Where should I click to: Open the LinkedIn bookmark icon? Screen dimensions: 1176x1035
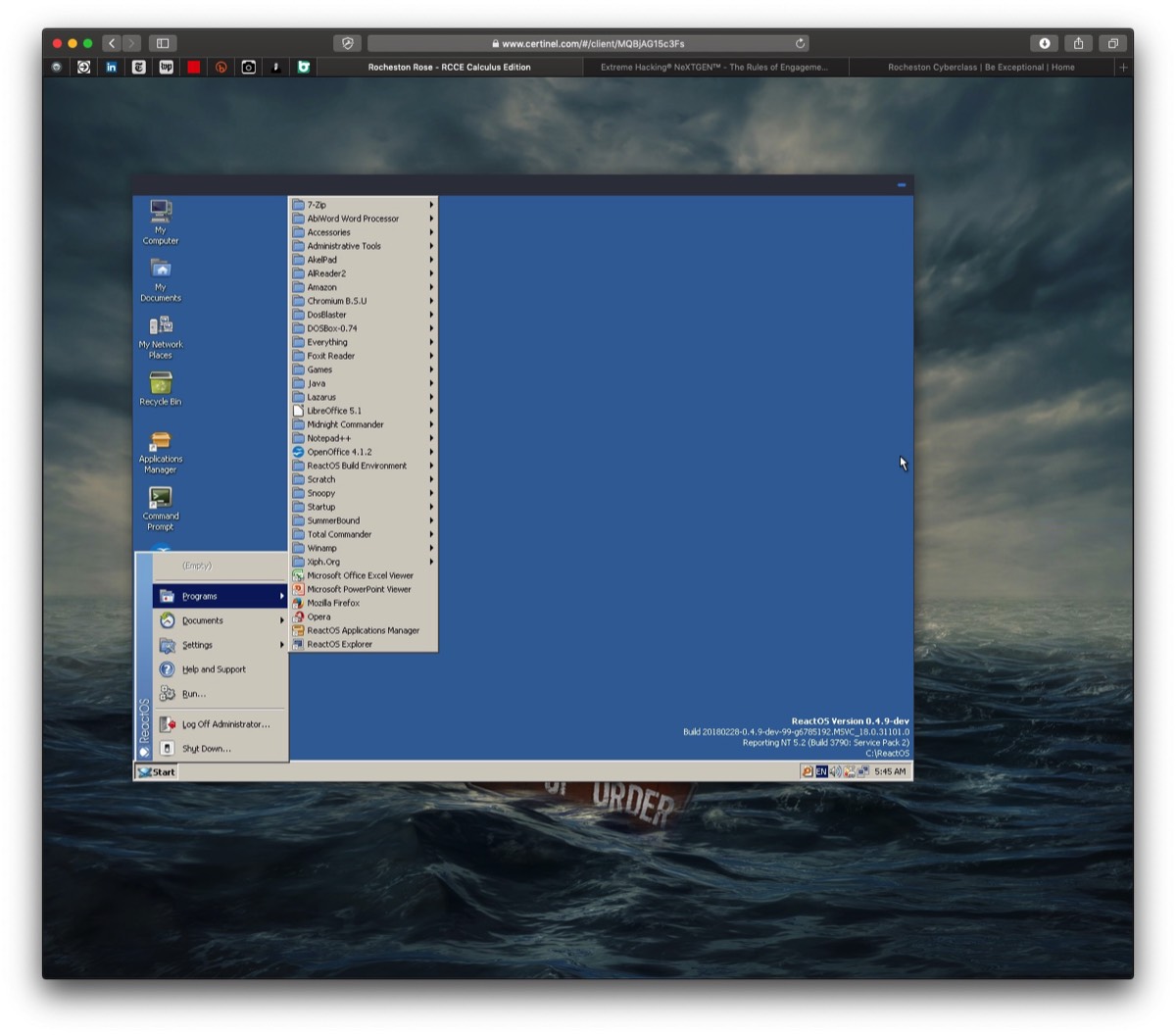[x=112, y=68]
